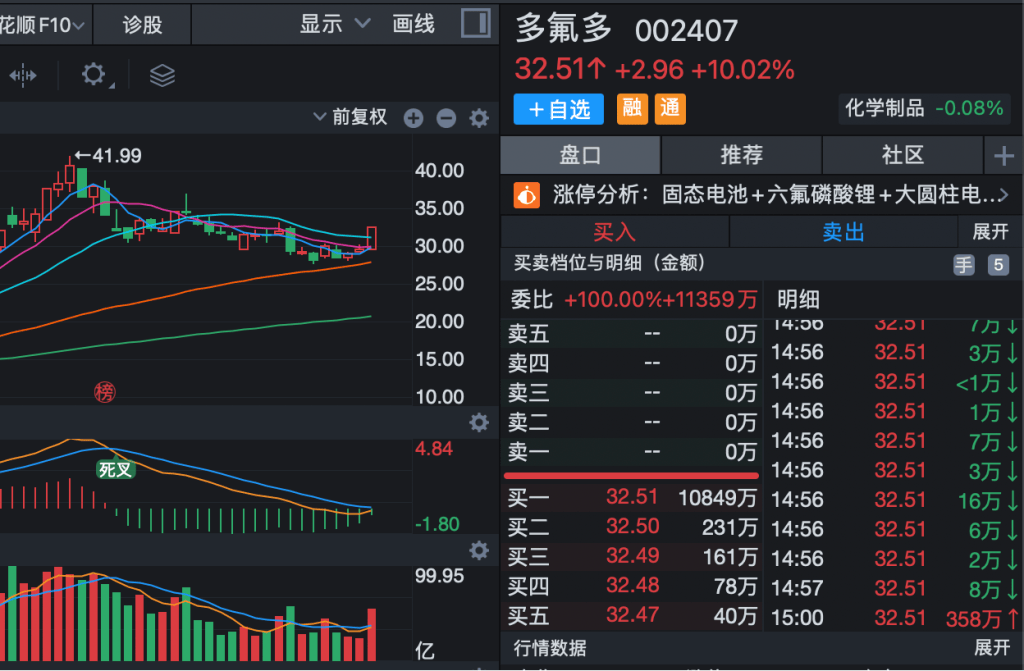This screenshot has height=671, width=1024.
Task: Switch to the 推荐 tab
Action: [x=741, y=155]
